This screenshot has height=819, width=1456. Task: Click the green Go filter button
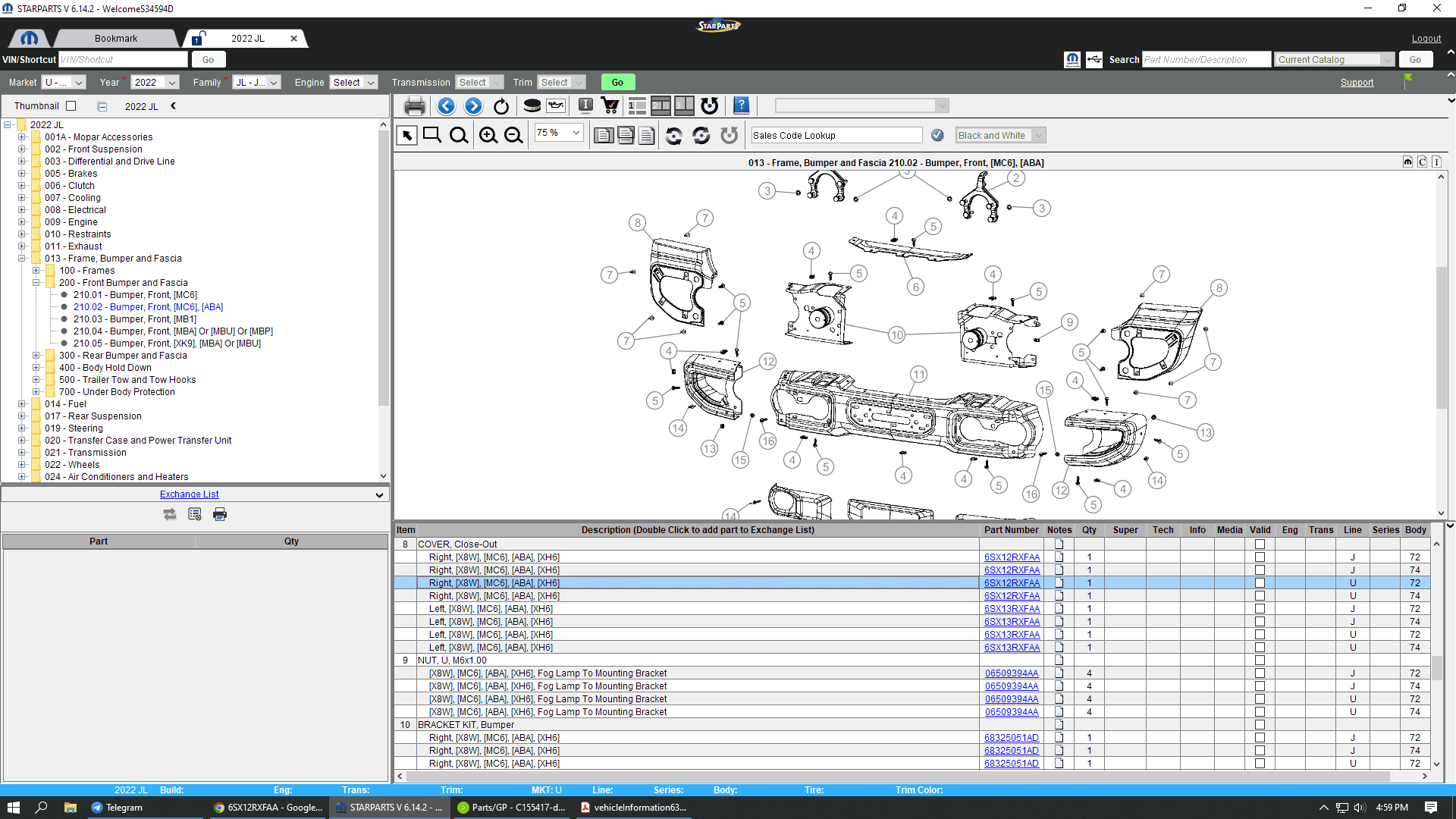click(617, 83)
